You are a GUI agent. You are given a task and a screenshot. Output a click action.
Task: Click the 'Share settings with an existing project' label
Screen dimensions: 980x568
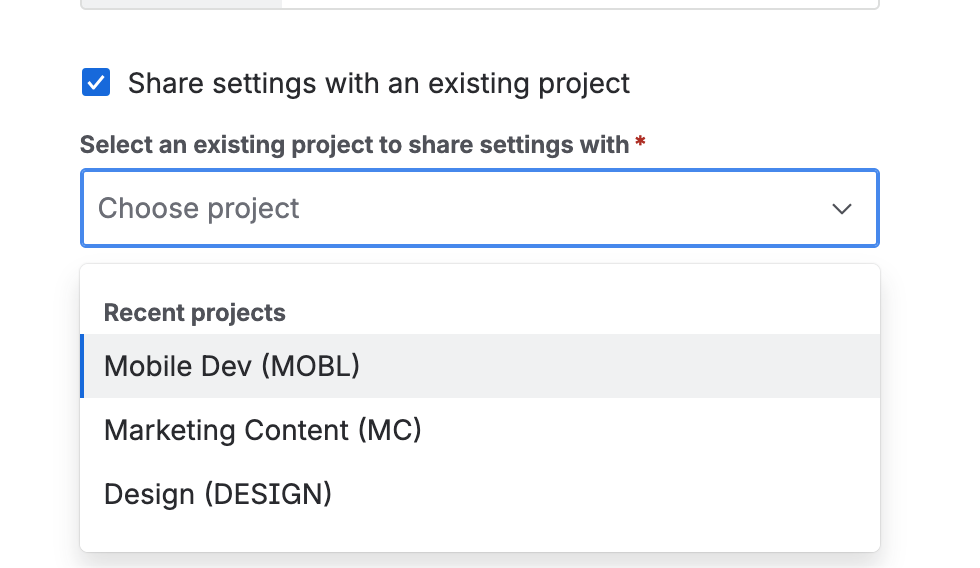pos(378,83)
